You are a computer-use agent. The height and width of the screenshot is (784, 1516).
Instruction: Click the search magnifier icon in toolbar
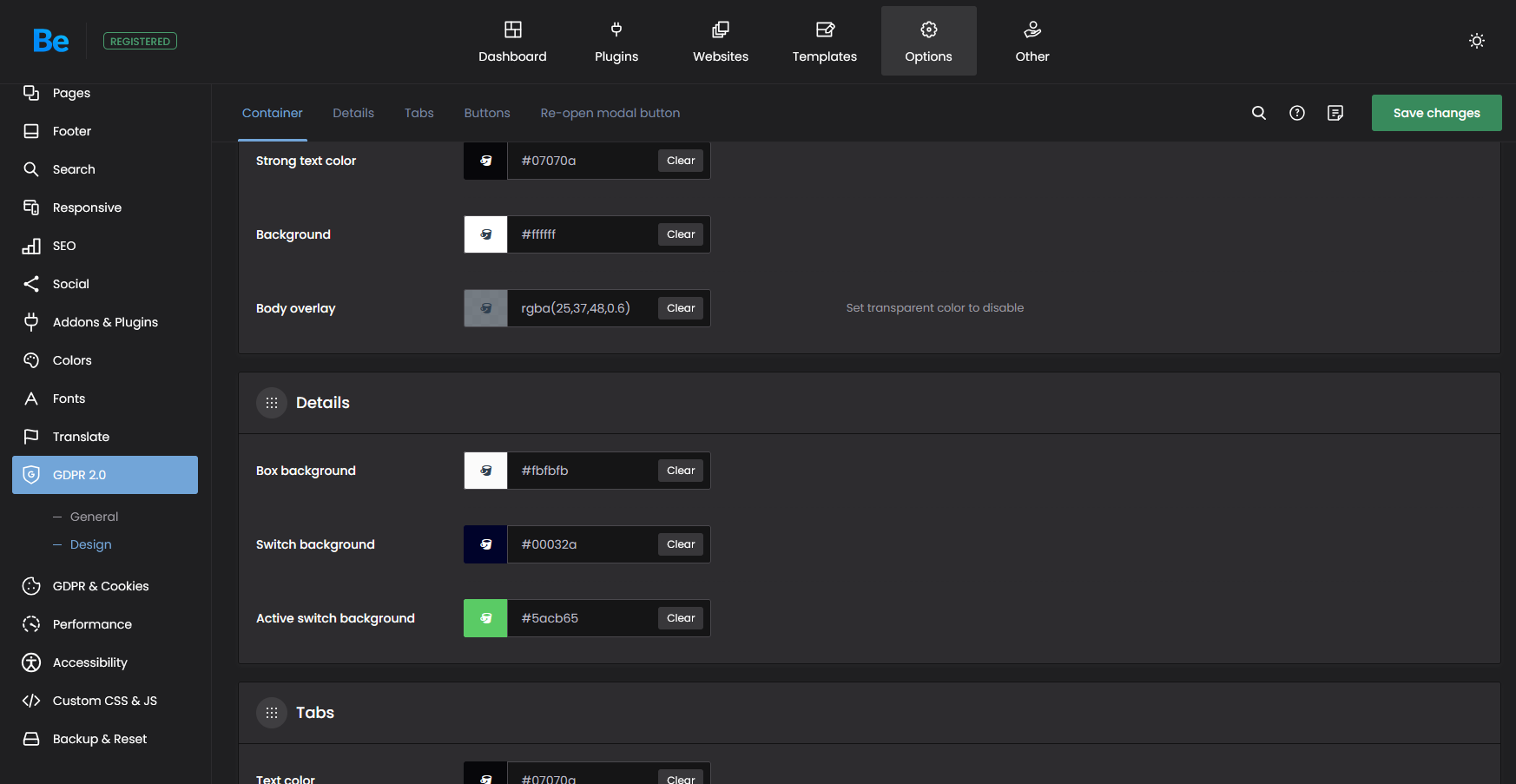1258,113
